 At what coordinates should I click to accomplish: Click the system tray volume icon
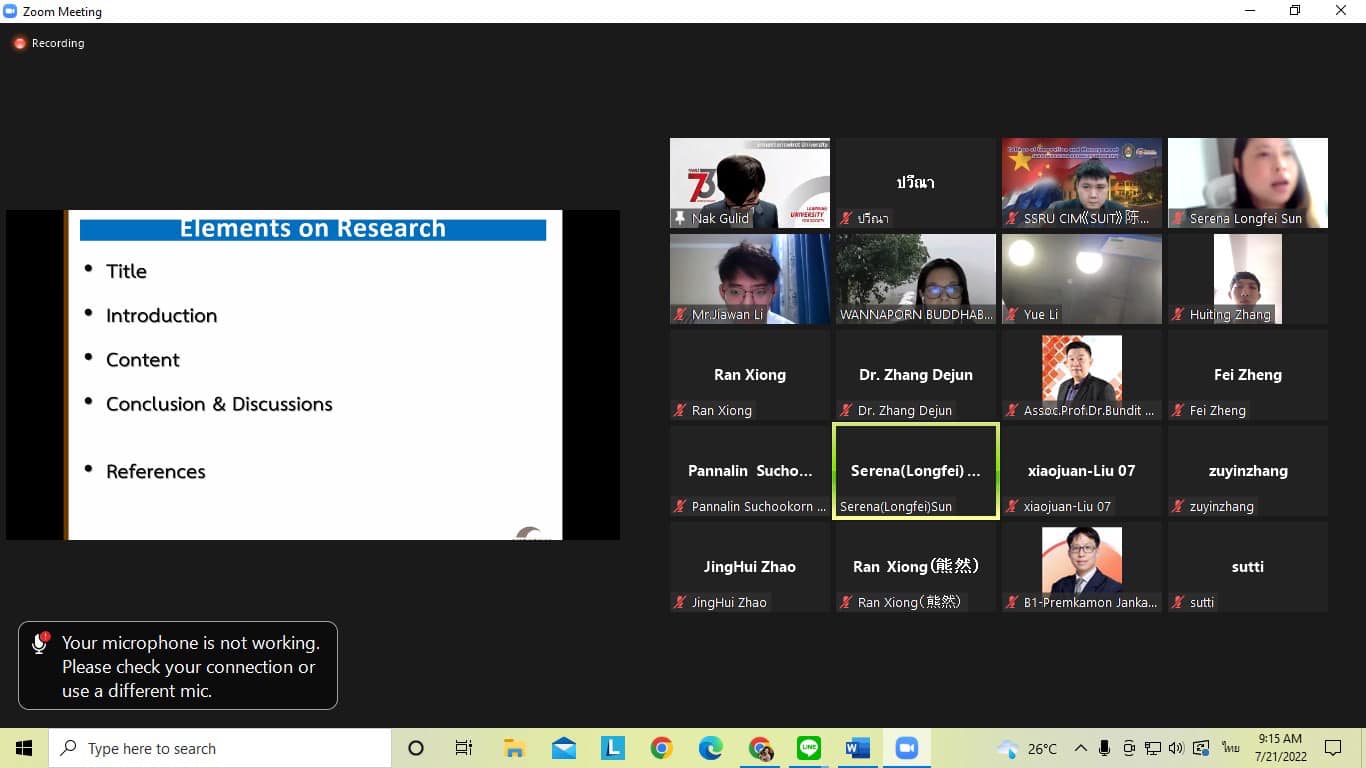[1176, 748]
